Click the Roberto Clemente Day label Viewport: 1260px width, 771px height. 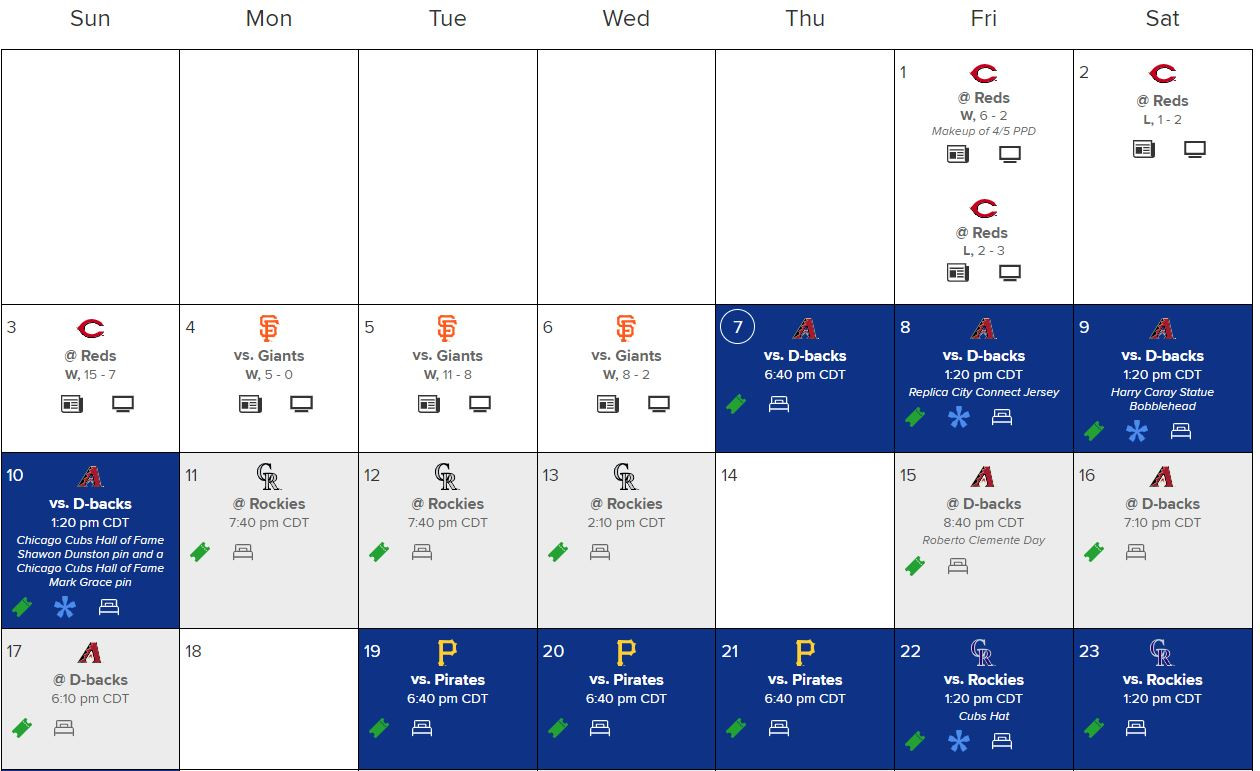(984, 540)
